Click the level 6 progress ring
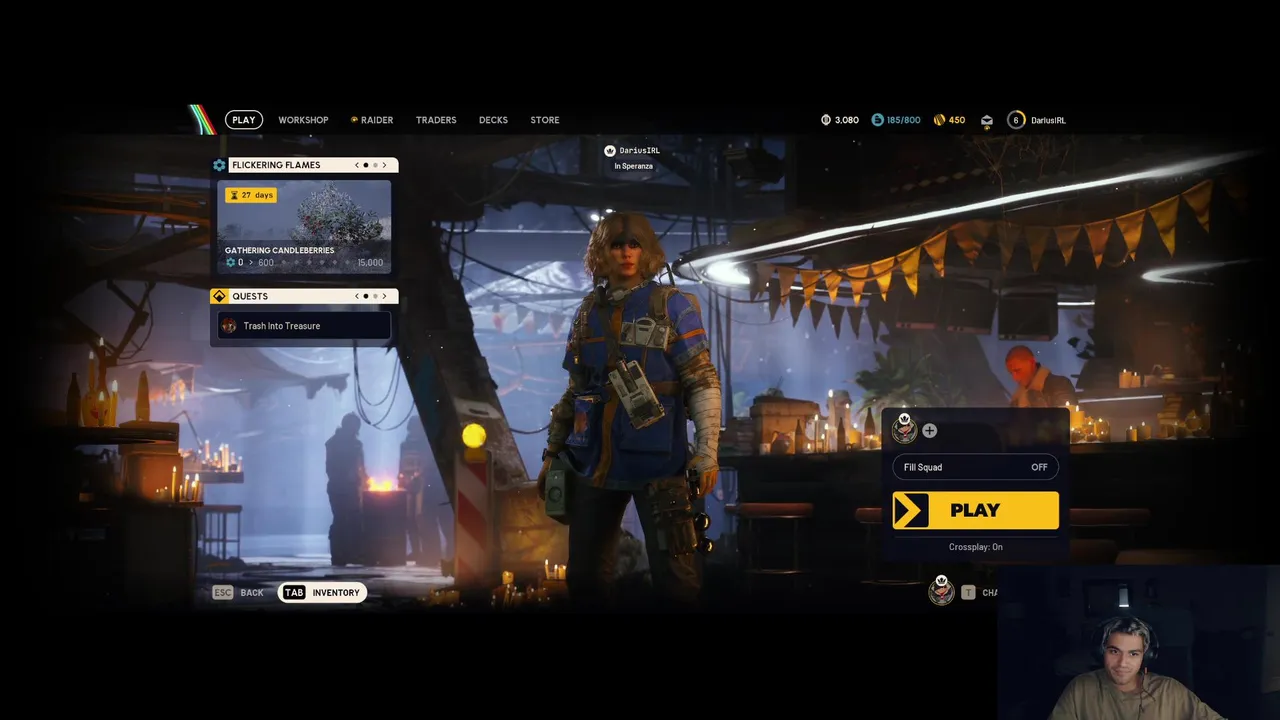 click(1016, 120)
